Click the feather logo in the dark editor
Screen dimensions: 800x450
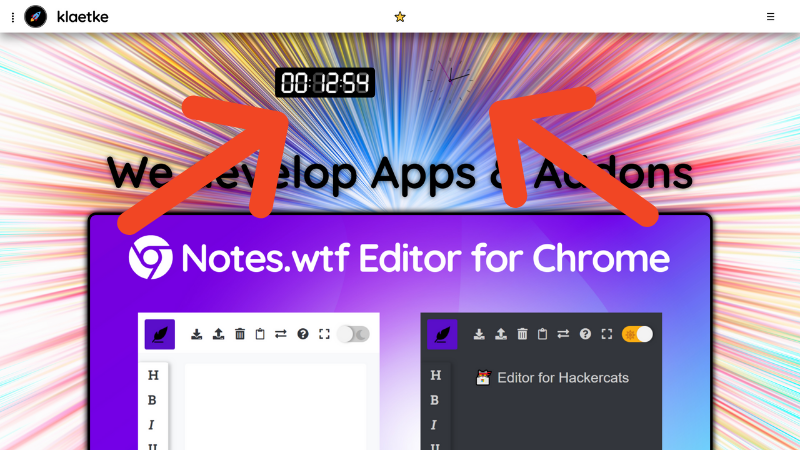pyautogui.click(x=442, y=334)
